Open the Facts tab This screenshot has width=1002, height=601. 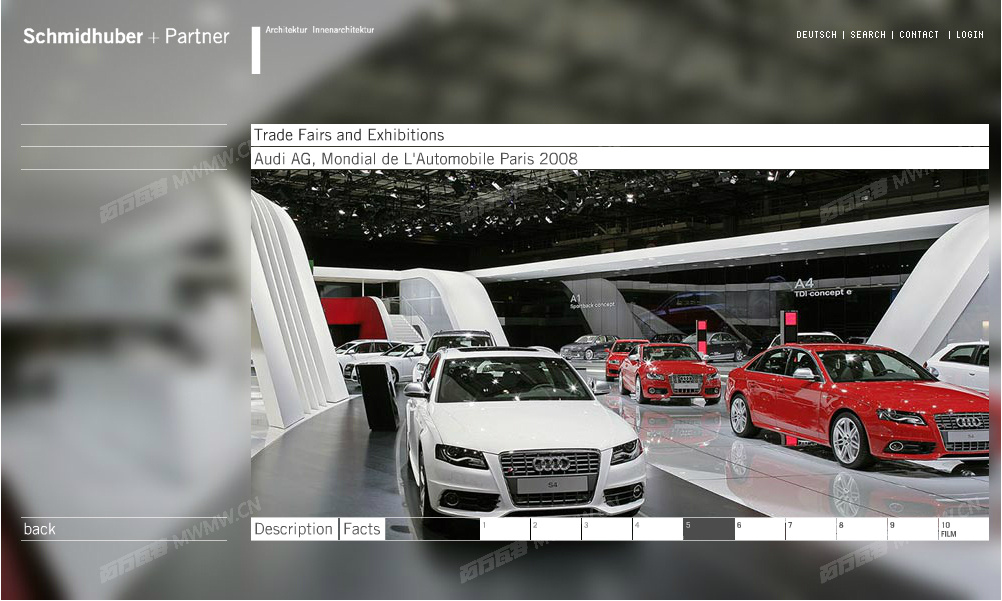tap(362, 529)
